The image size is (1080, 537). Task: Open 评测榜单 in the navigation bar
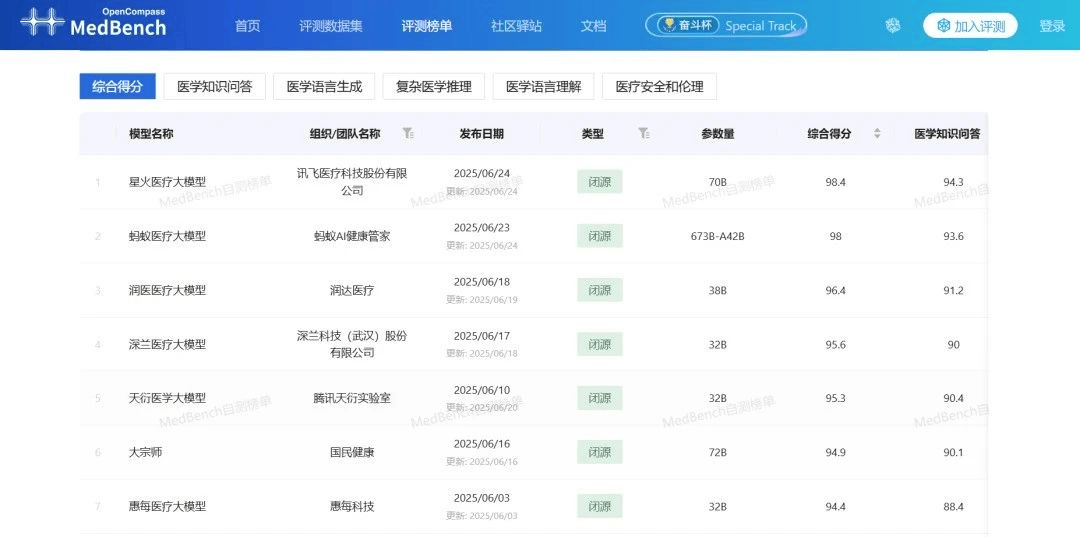point(427,26)
